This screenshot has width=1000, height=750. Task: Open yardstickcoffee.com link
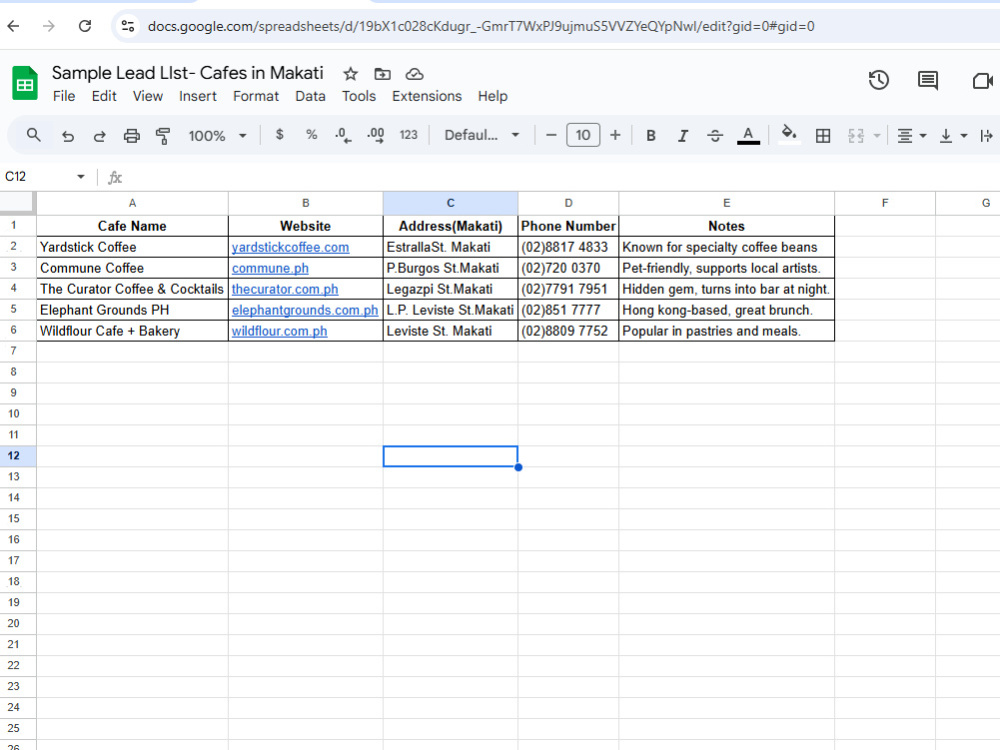[x=290, y=247]
